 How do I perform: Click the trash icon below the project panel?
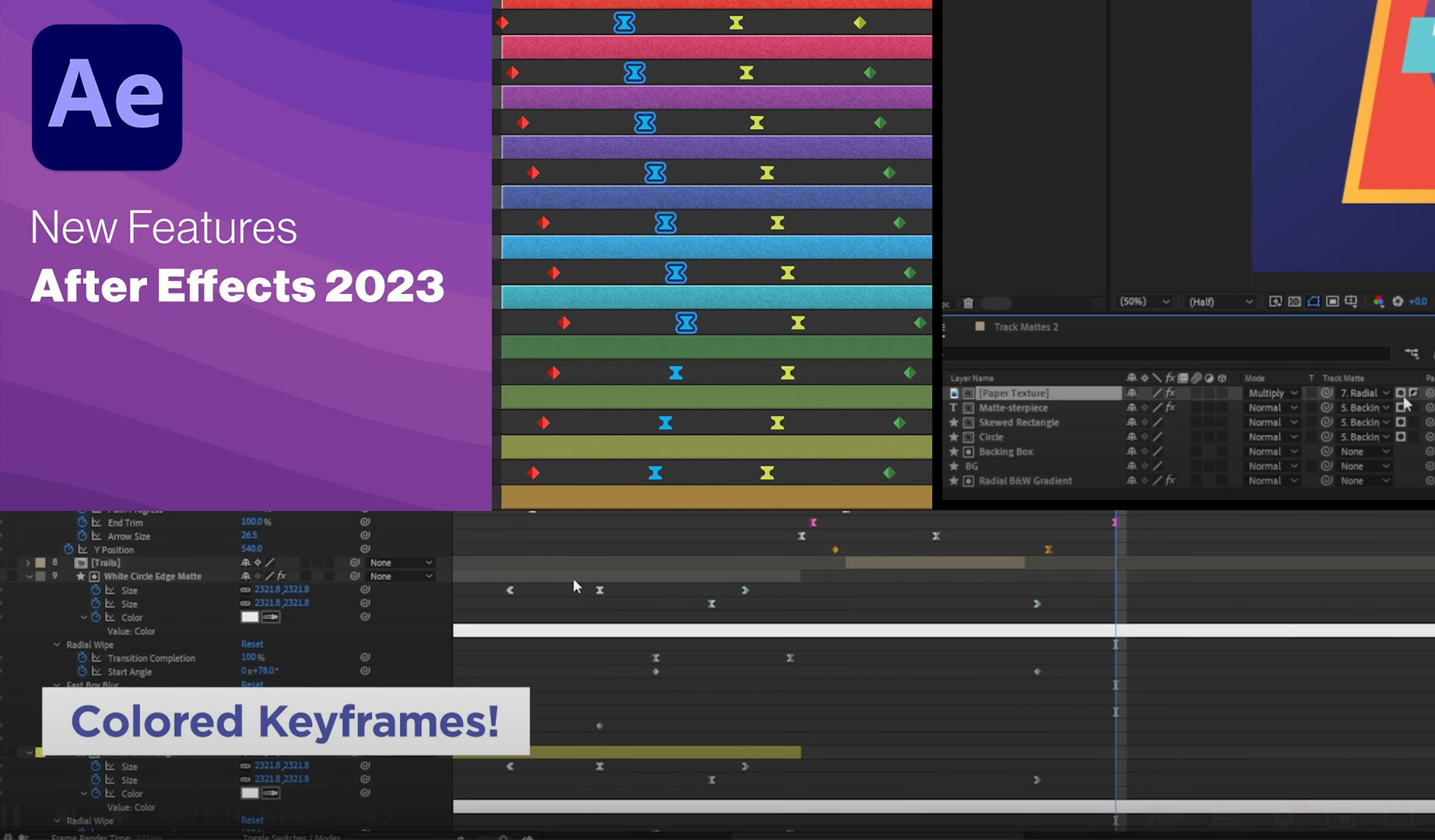(968, 303)
